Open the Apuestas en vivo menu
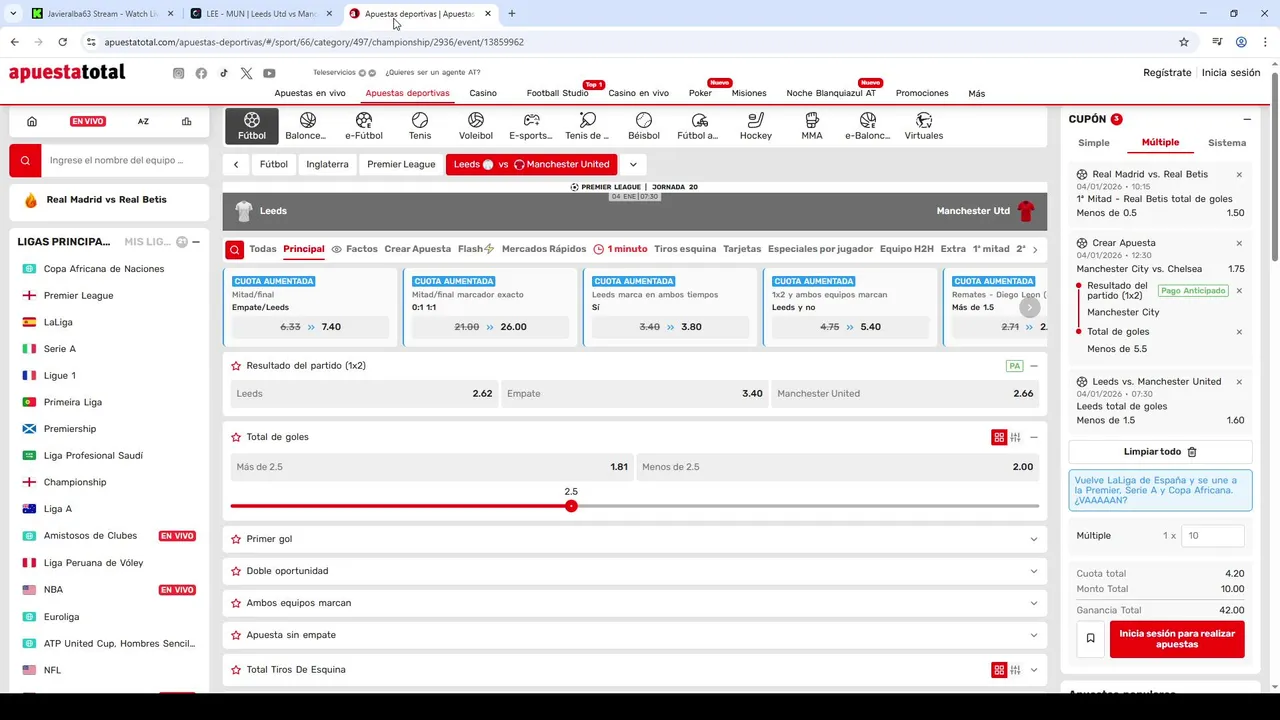The height and width of the screenshot is (720, 1280). click(310, 93)
